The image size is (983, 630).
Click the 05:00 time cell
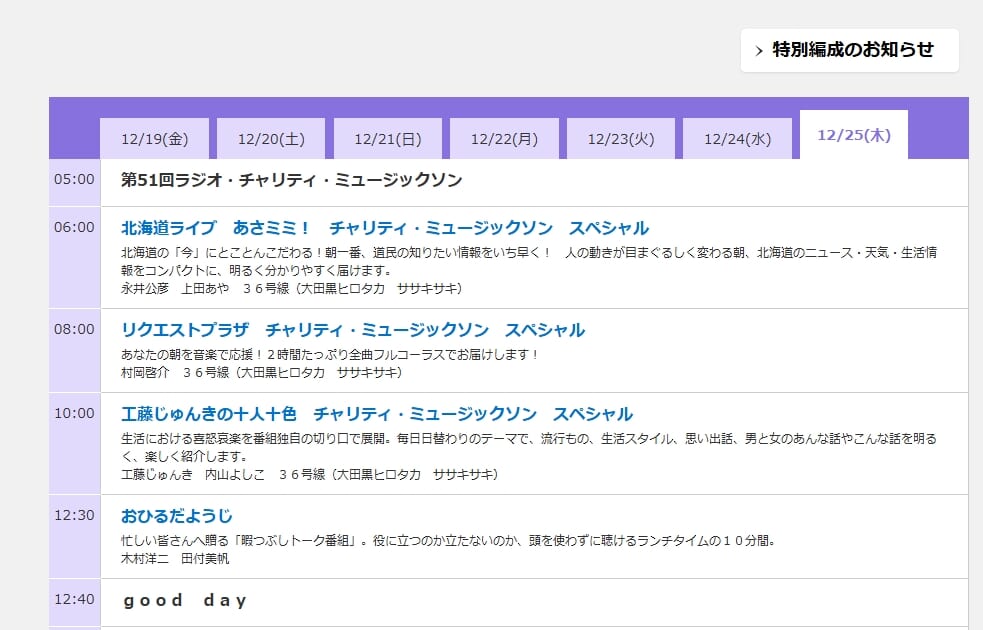tap(71, 180)
